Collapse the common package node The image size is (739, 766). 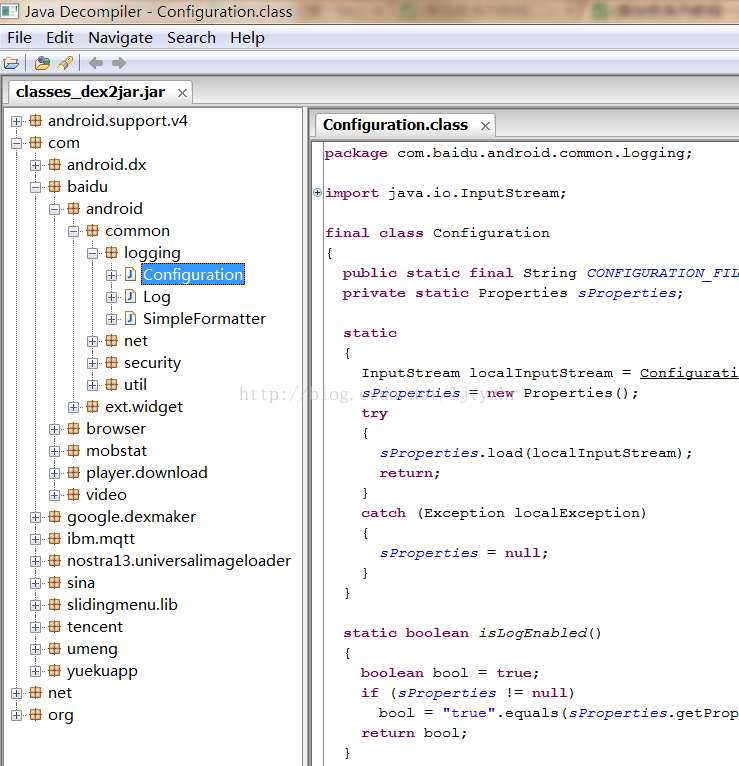pyautogui.click(x=73, y=231)
